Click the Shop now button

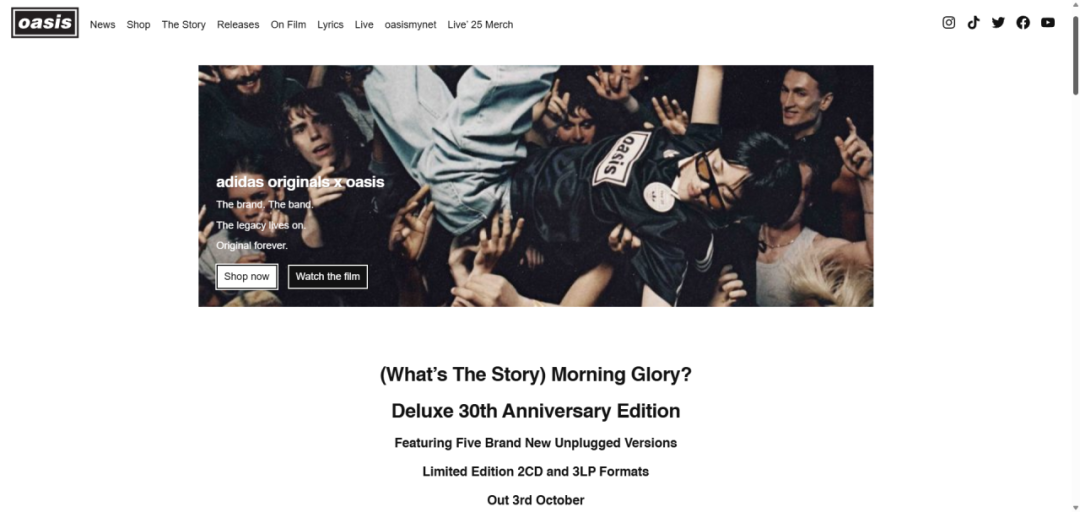point(247,276)
